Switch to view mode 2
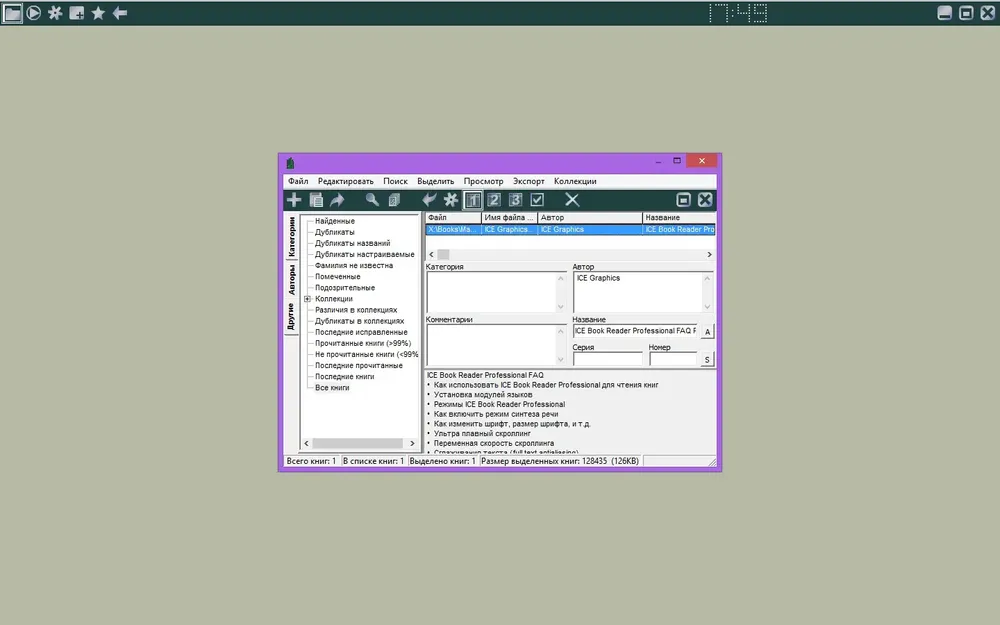This screenshot has height=625, width=1000. click(494, 200)
